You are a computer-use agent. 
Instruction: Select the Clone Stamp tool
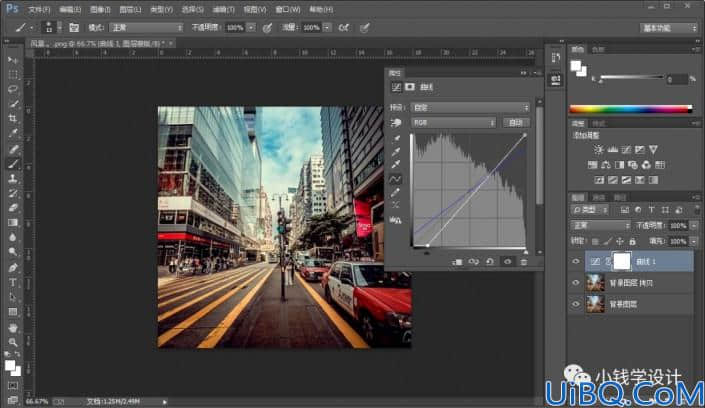pos(13,179)
